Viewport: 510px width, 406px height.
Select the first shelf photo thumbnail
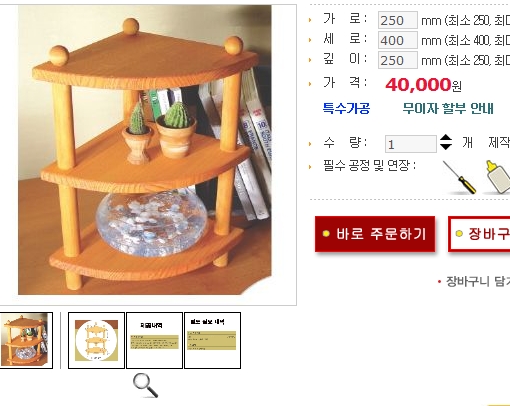tap(25, 340)
